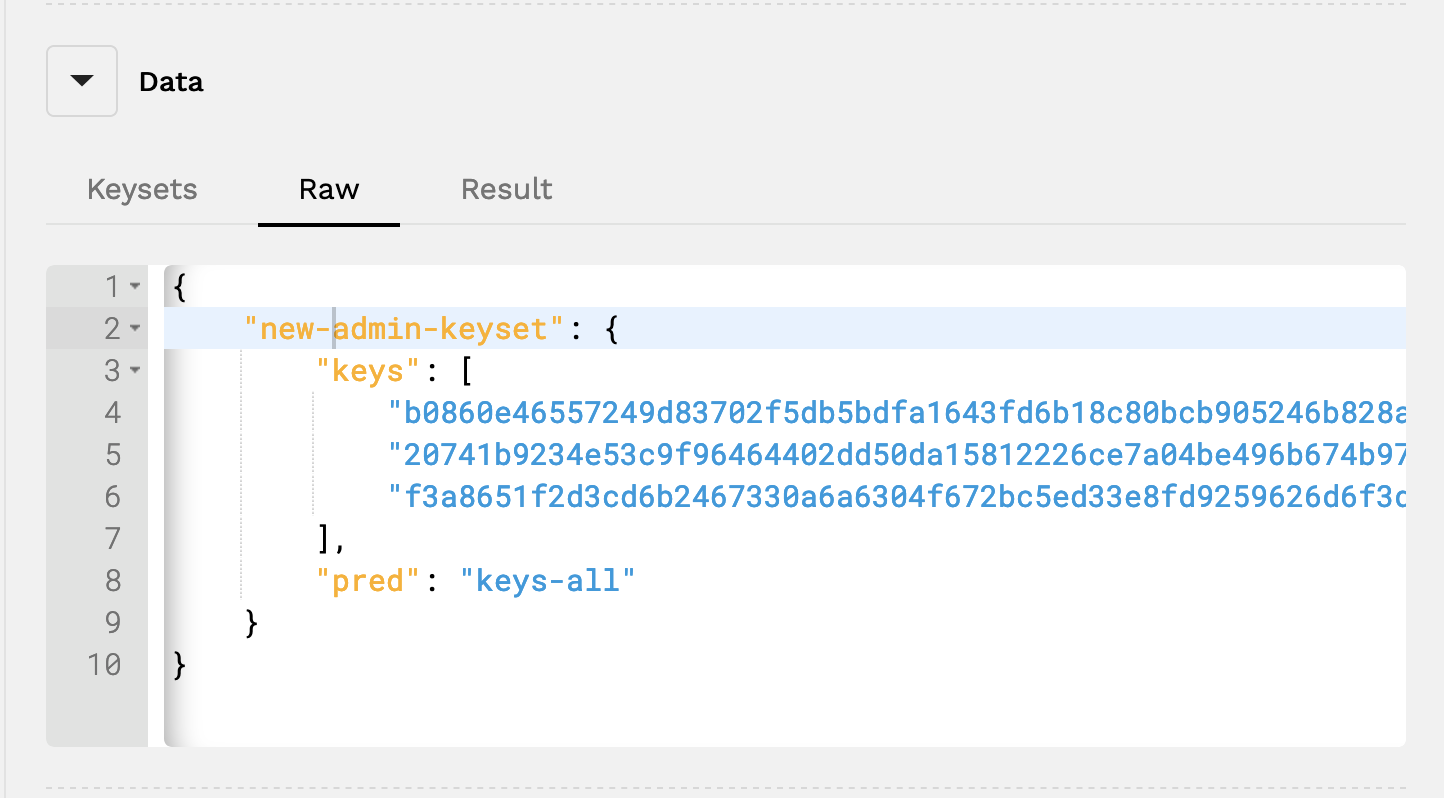Place cursor in "new-admin-keyset" key text
Screen dimensions: 1444x798
pos(404,329)
